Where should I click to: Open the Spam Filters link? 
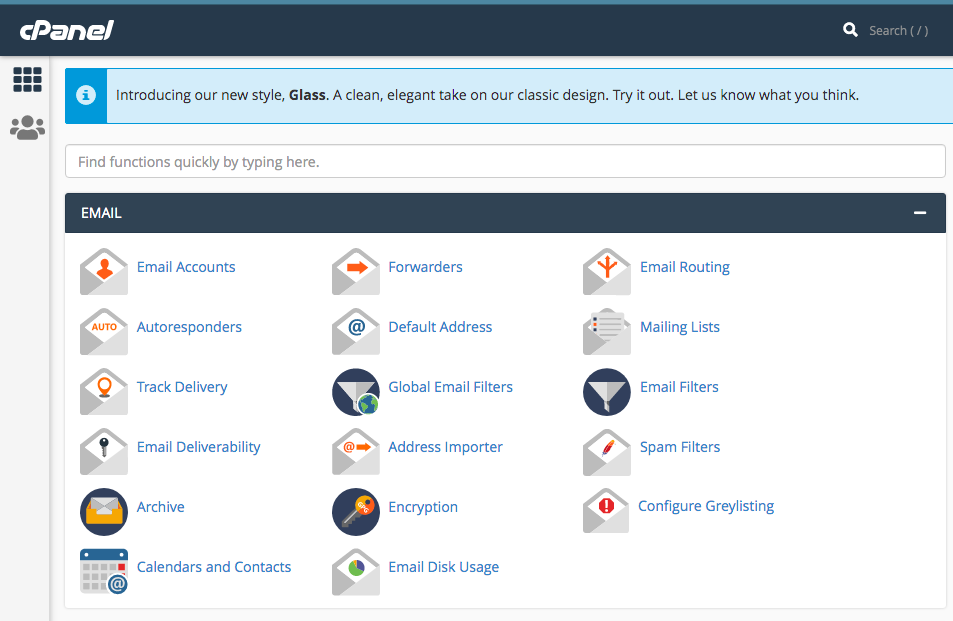[679, 447]
